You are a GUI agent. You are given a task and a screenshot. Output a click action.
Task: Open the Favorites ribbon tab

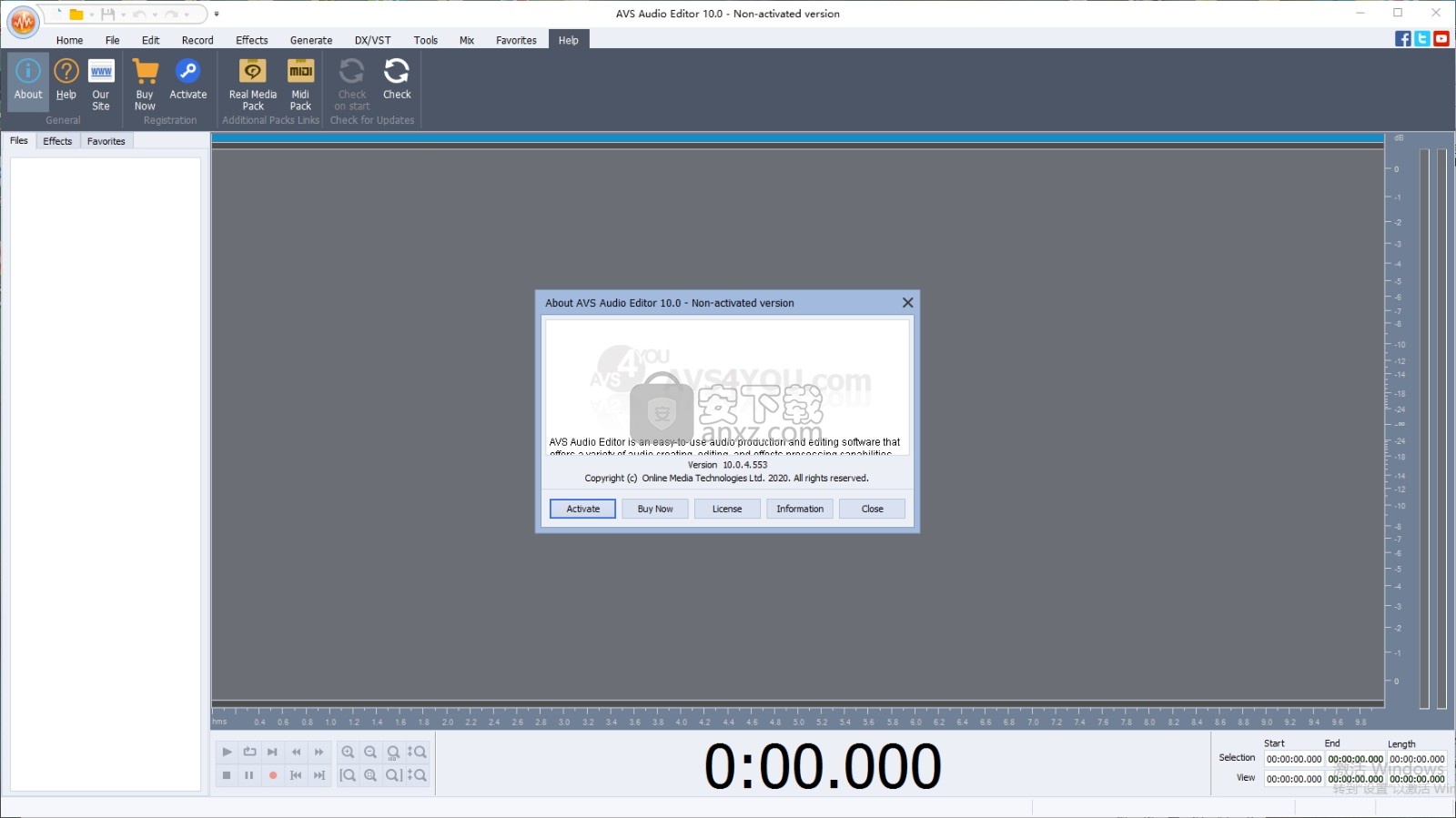516,40
